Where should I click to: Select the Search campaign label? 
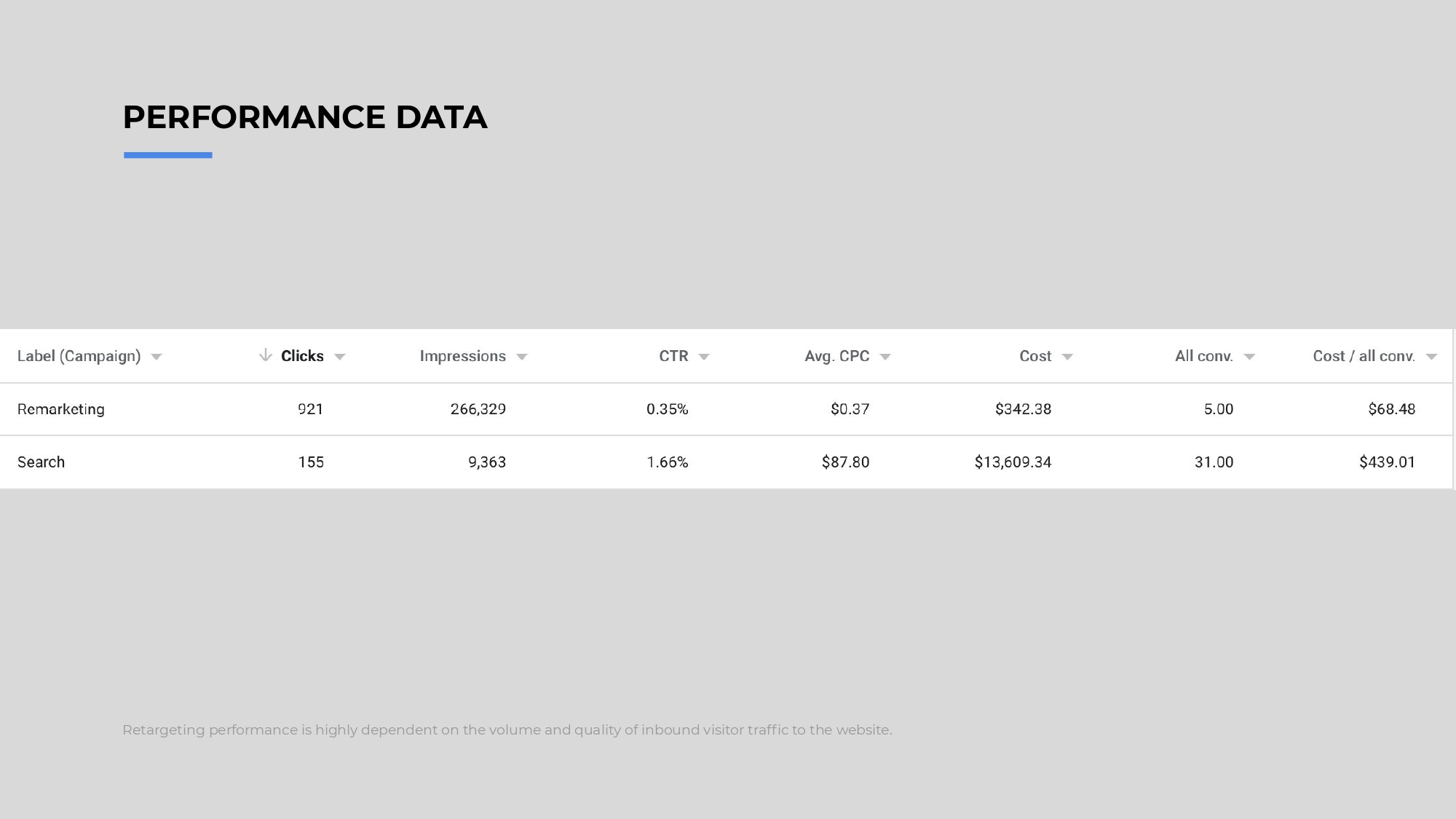click(x=41, y=462)
